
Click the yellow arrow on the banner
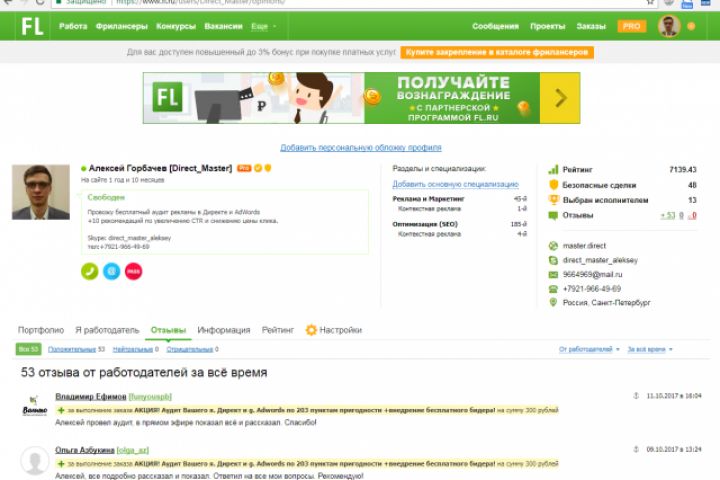pos(560,98)
